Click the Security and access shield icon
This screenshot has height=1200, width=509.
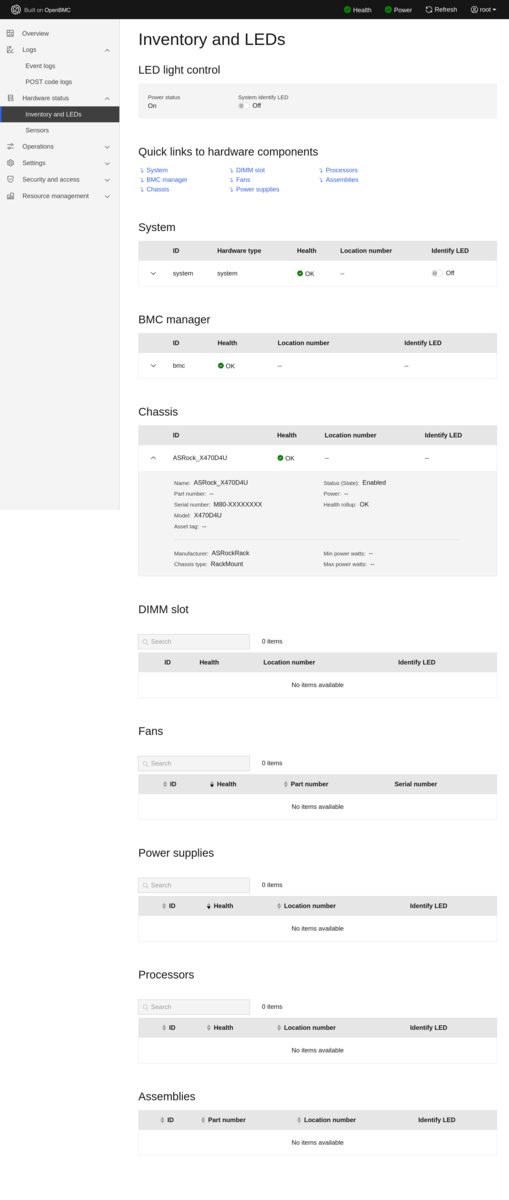(x=10, y=179)
